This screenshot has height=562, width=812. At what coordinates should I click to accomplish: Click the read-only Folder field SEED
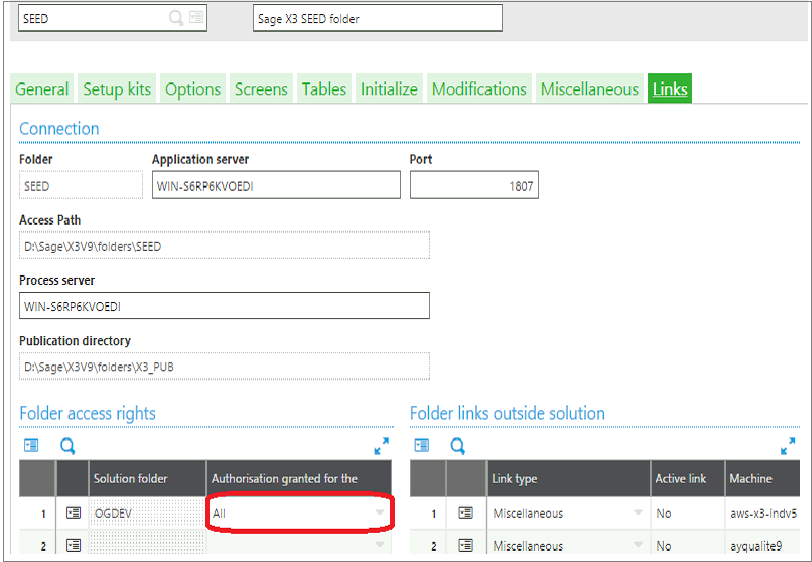pyautogui.click(x=81, y=185)
